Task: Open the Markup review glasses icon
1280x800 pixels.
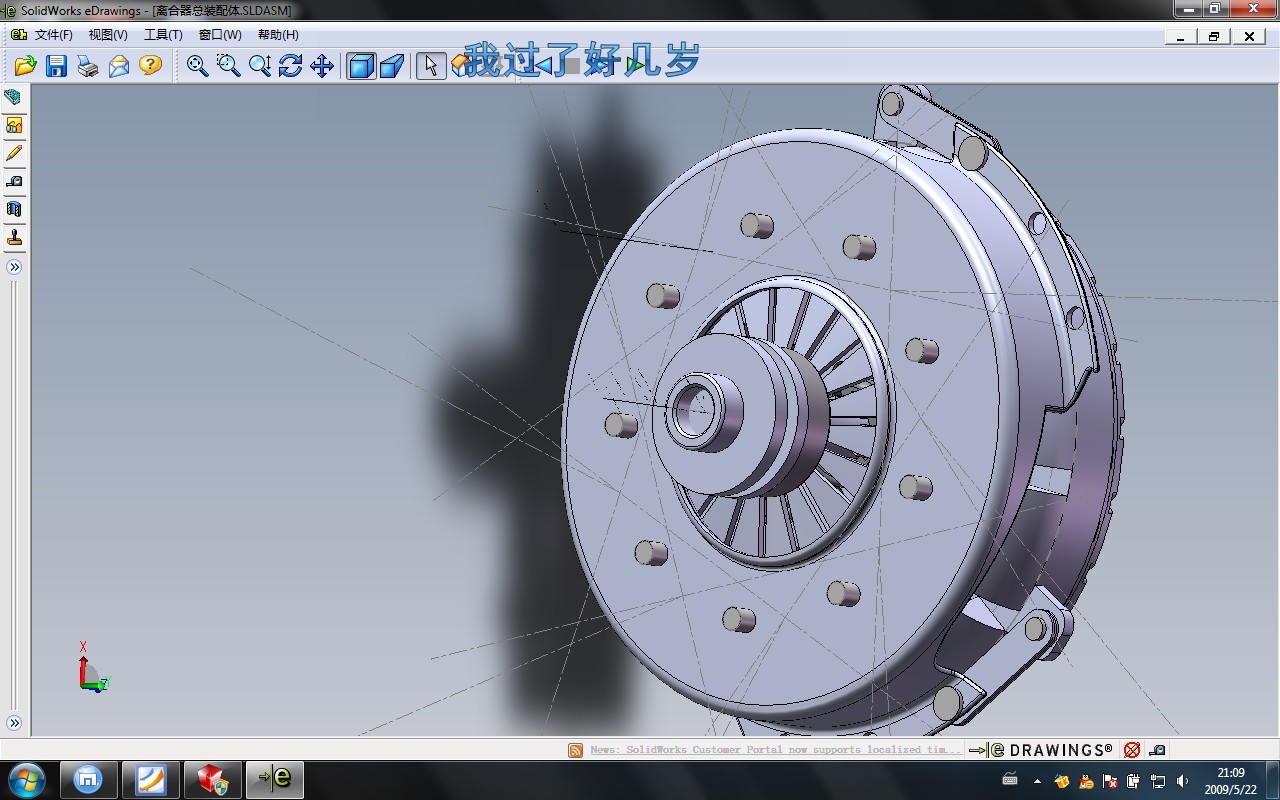Action: point(14,125)
